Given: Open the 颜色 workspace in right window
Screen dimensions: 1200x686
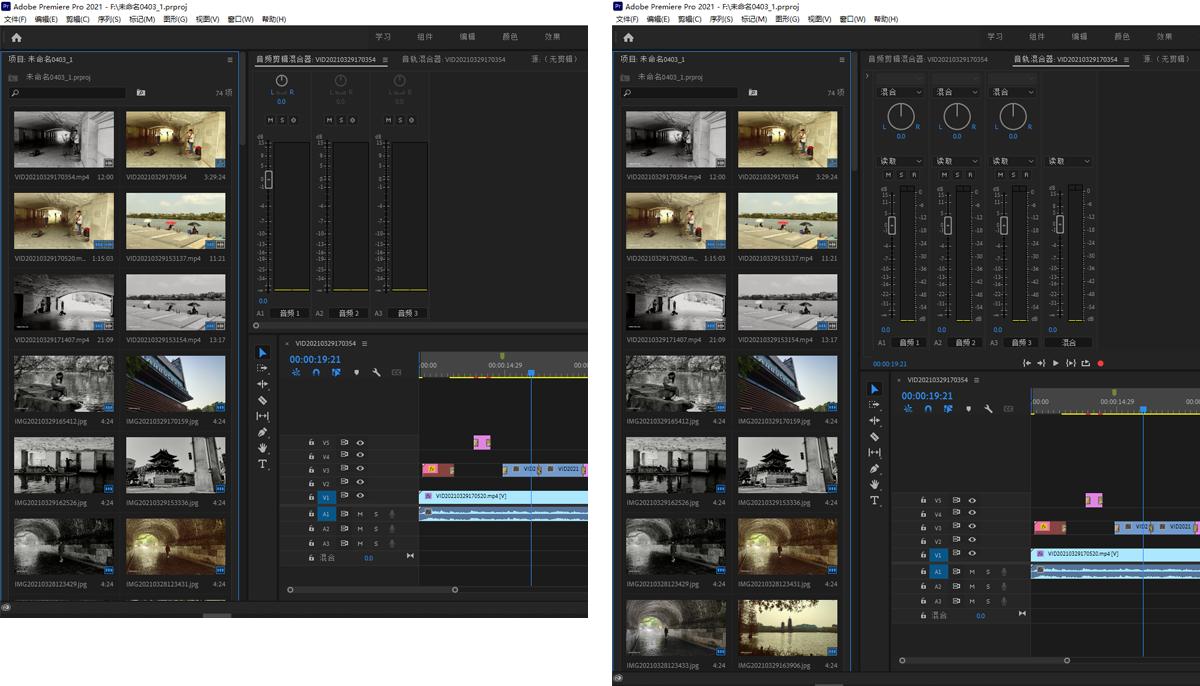Looking at the screenshot, I should [x=1122, y=37].
